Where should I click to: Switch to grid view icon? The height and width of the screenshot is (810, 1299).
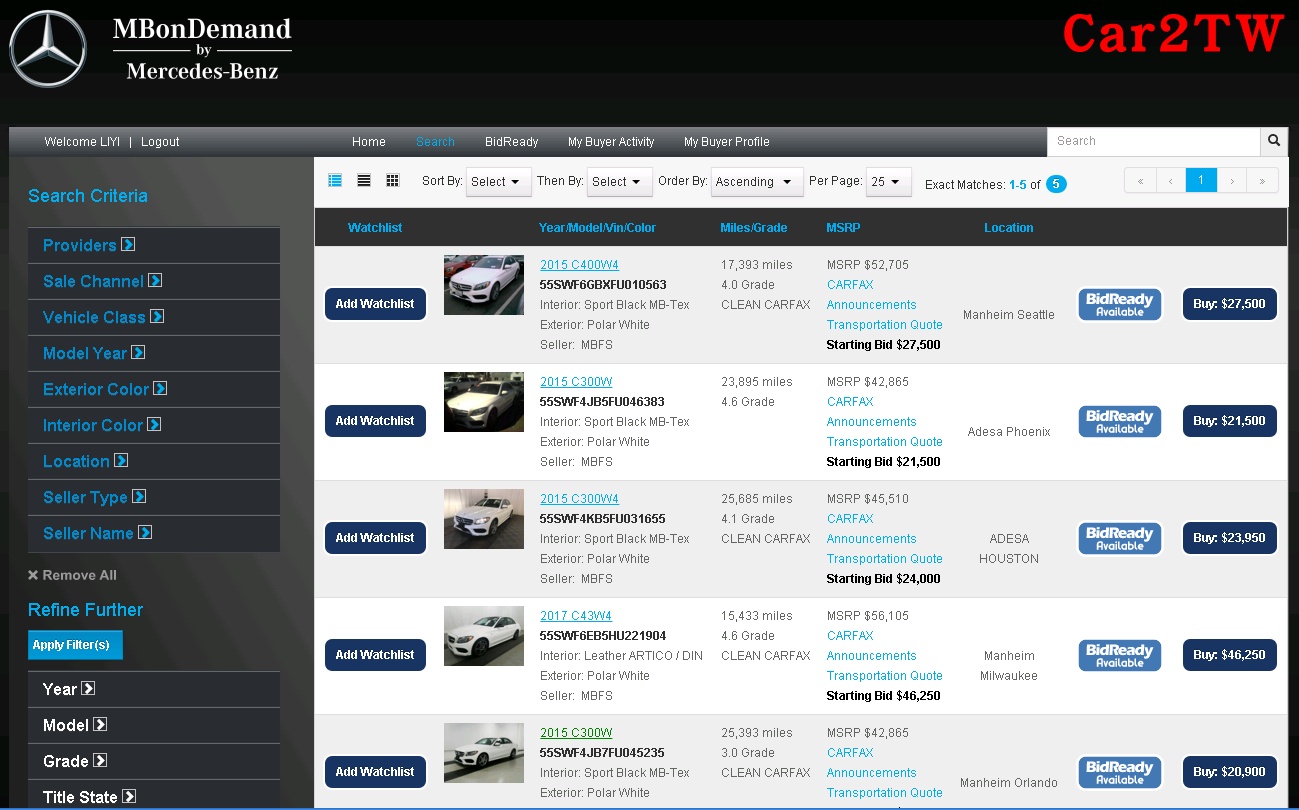coord(392,181)
